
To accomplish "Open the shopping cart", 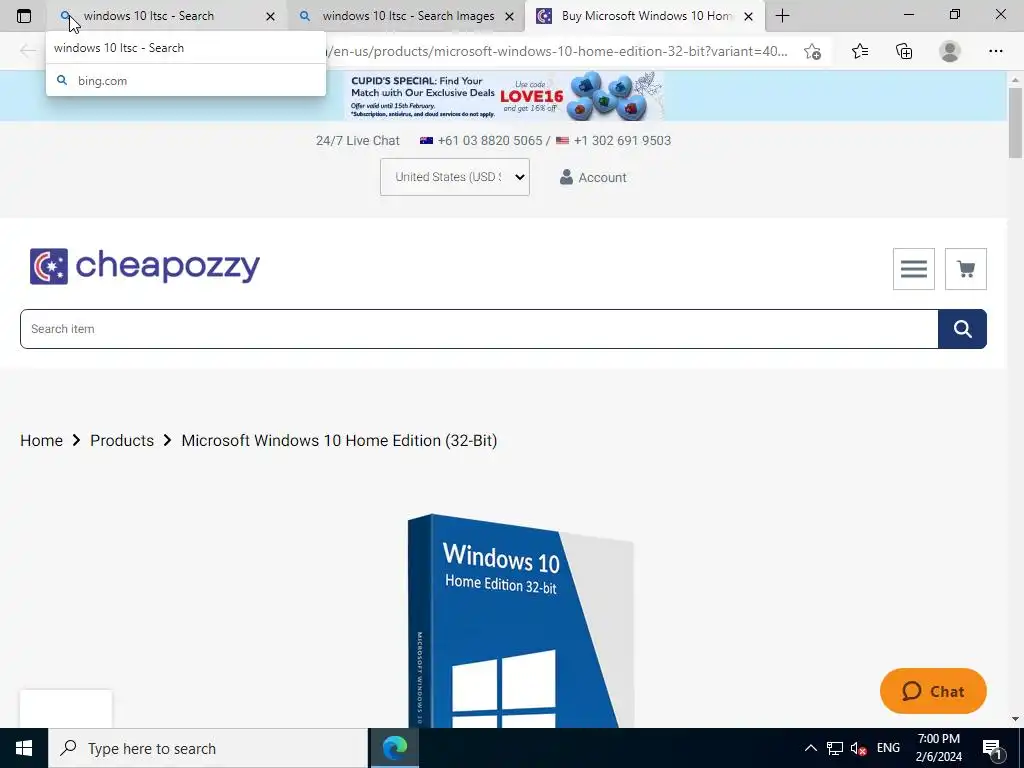I will point(966,269).
